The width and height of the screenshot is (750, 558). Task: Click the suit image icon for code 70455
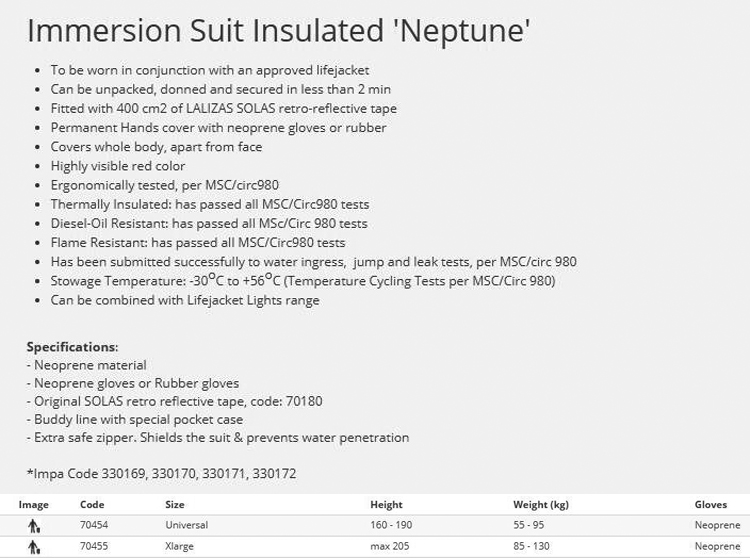[33, 547]
